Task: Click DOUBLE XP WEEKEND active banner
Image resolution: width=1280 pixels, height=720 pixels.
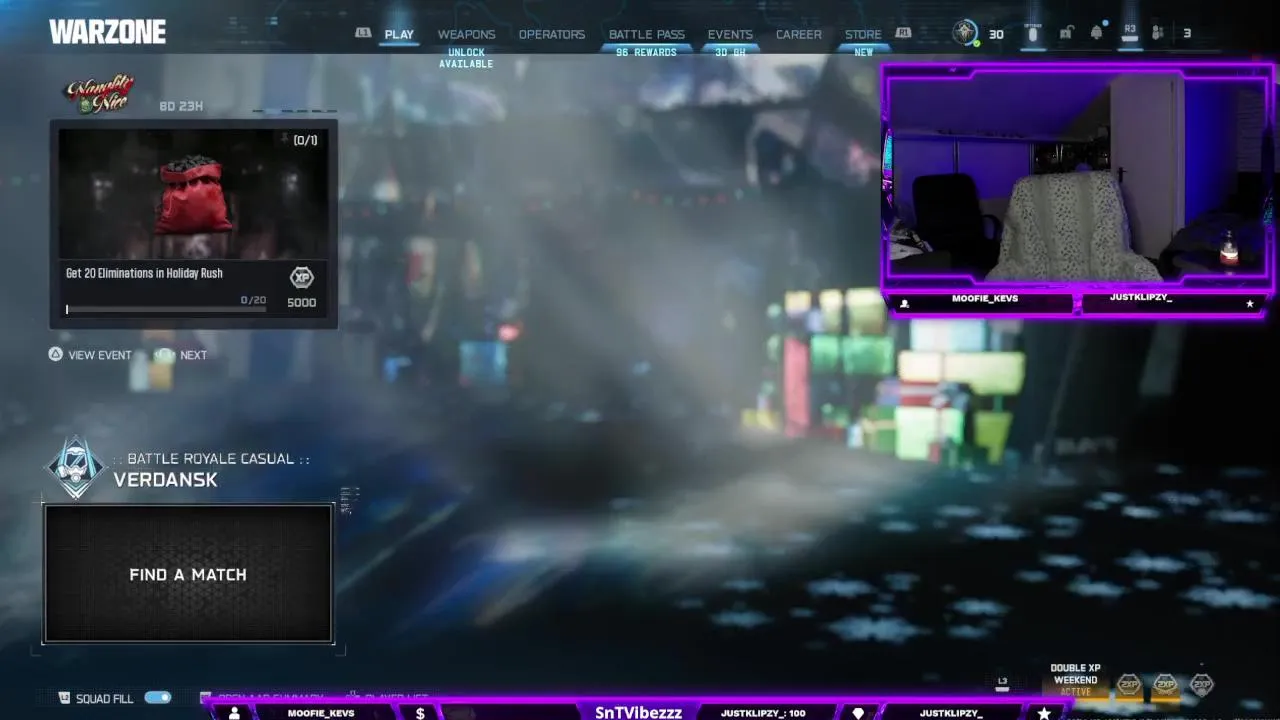Action: coord(1075,679)
